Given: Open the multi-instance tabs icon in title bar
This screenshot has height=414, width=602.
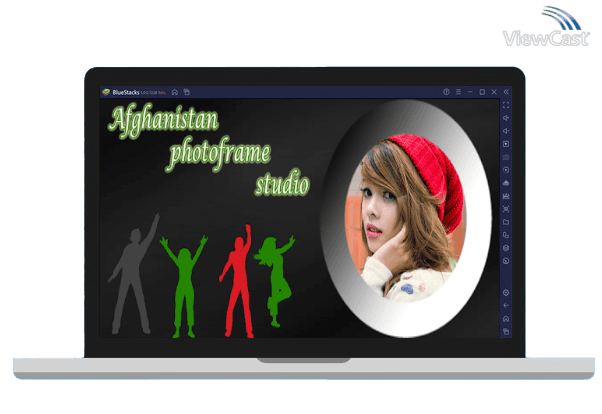Looking at the screenshot, I should 187,92.
